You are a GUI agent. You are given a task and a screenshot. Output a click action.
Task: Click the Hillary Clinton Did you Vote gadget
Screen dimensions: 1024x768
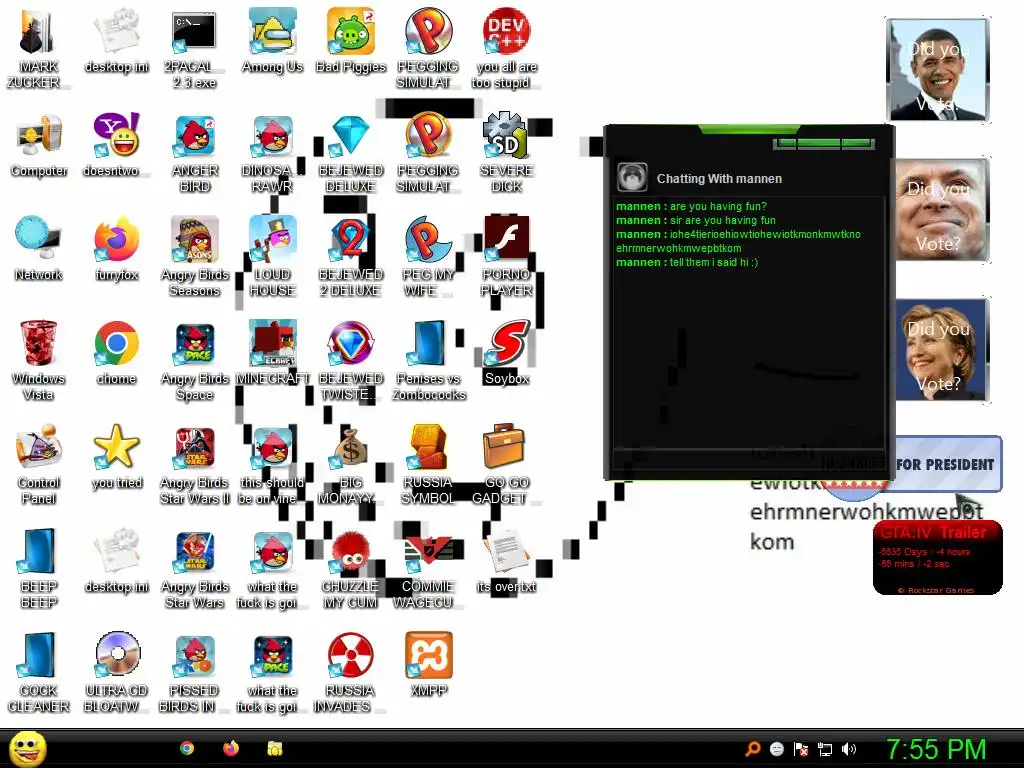tap(942, 349)
